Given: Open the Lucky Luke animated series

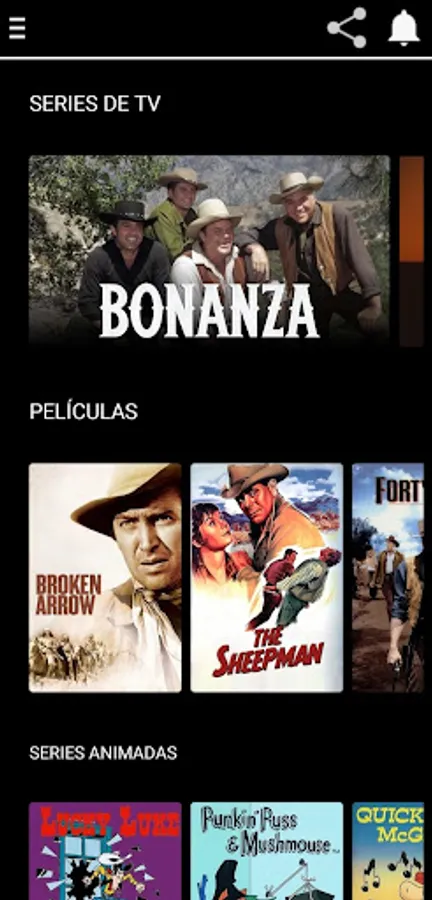Looking at the screenshot, I should click(x=105, y=851).
